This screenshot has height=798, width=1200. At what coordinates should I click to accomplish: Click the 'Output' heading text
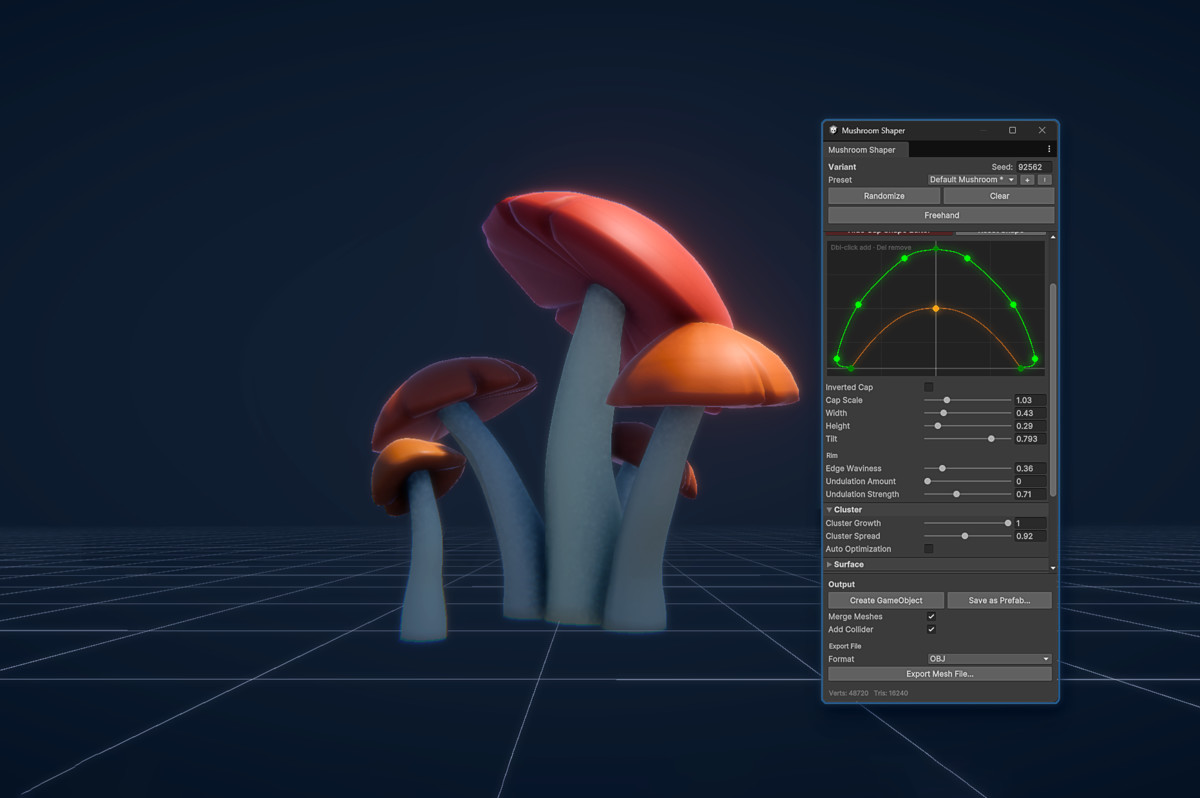(x=841, y=584)
